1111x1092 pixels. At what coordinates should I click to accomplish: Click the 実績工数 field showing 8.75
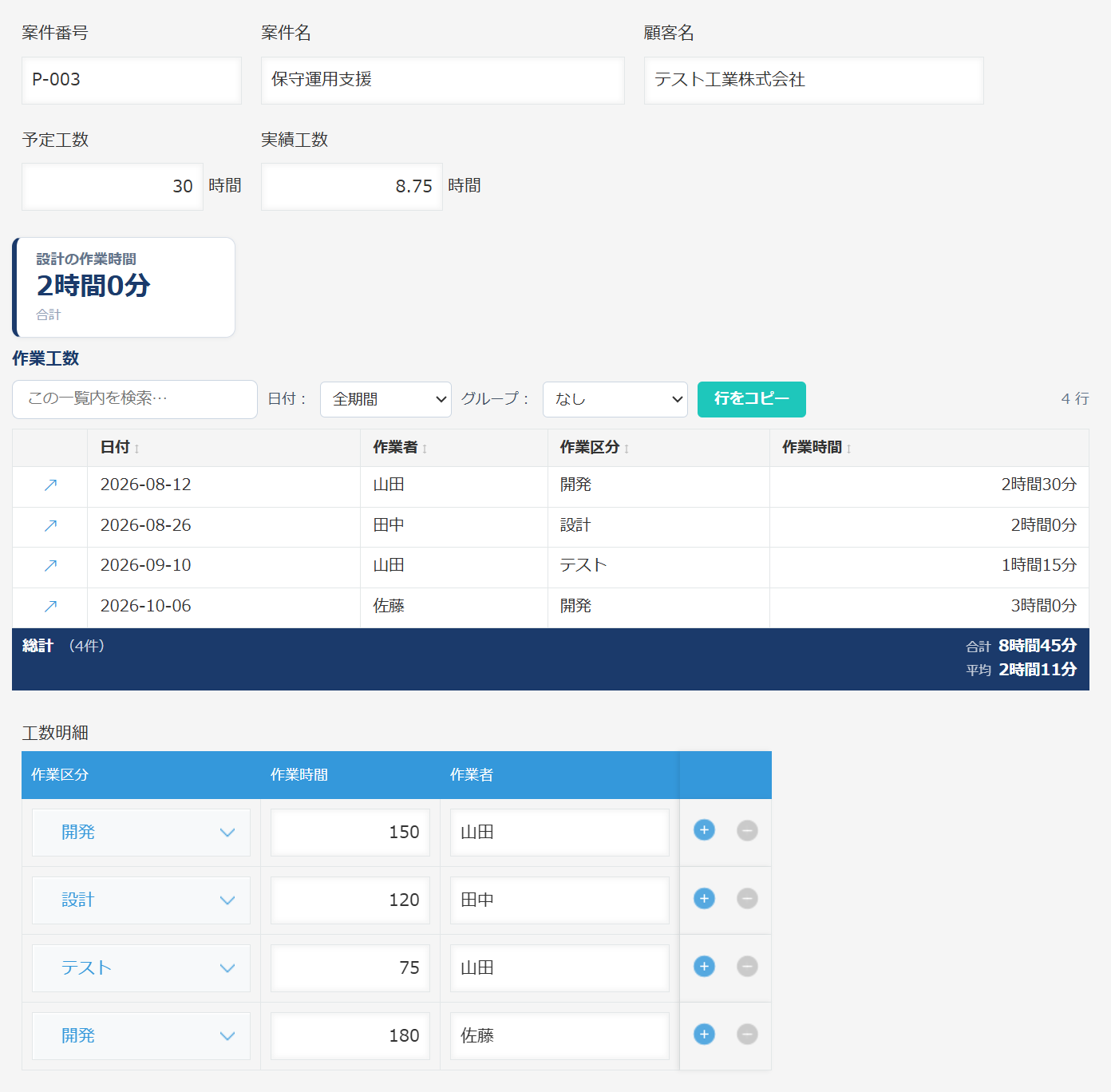(x=352, y=187)
